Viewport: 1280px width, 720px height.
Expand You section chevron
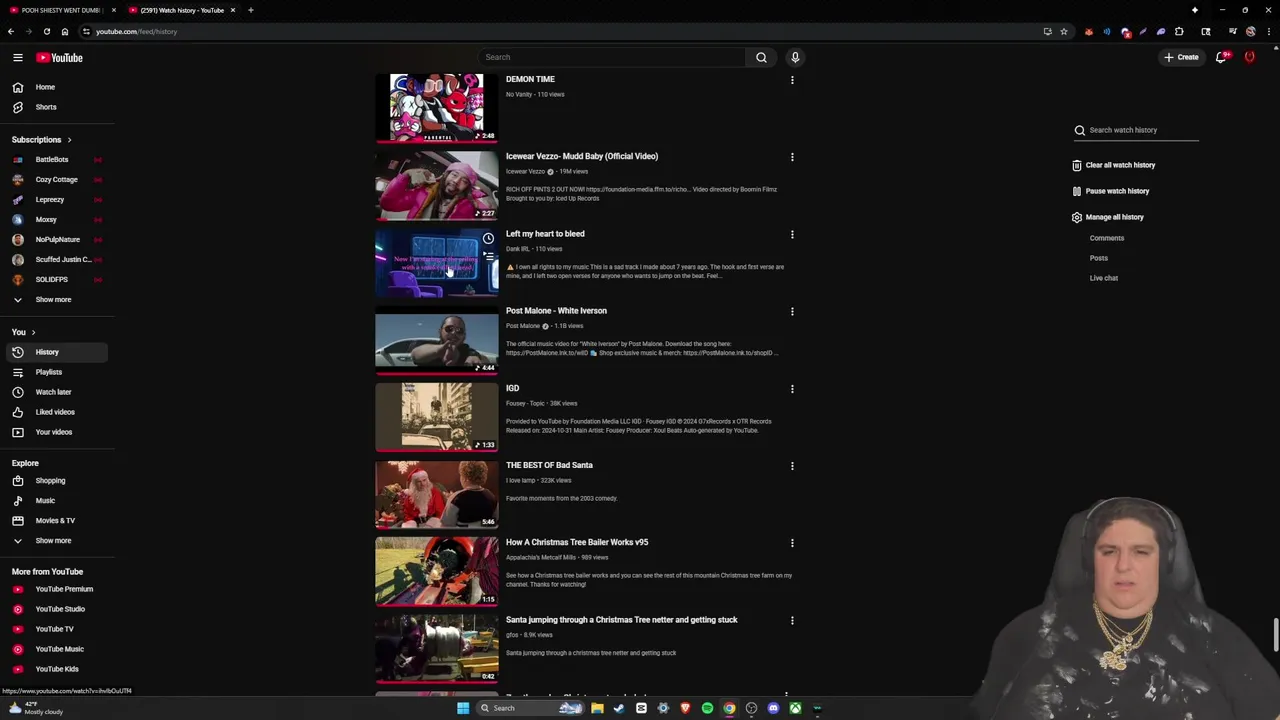(x=33, y=332)
